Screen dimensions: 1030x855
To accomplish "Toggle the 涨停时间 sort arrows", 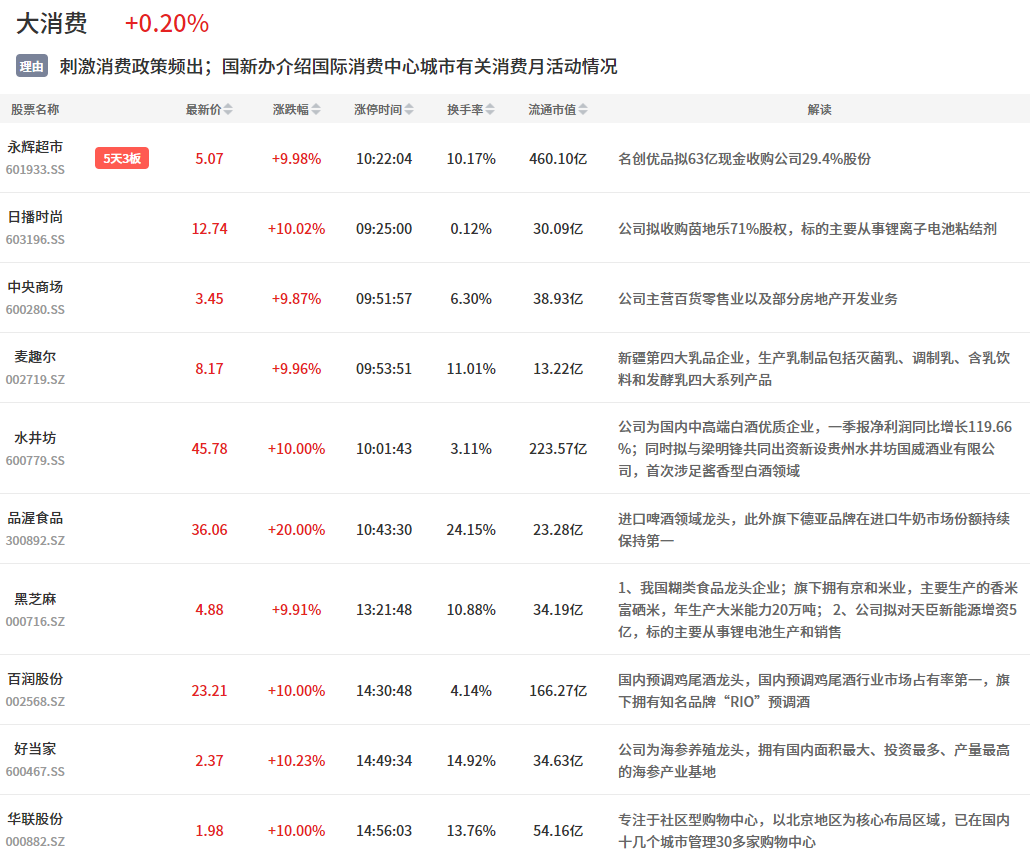I will click(410, 110).
